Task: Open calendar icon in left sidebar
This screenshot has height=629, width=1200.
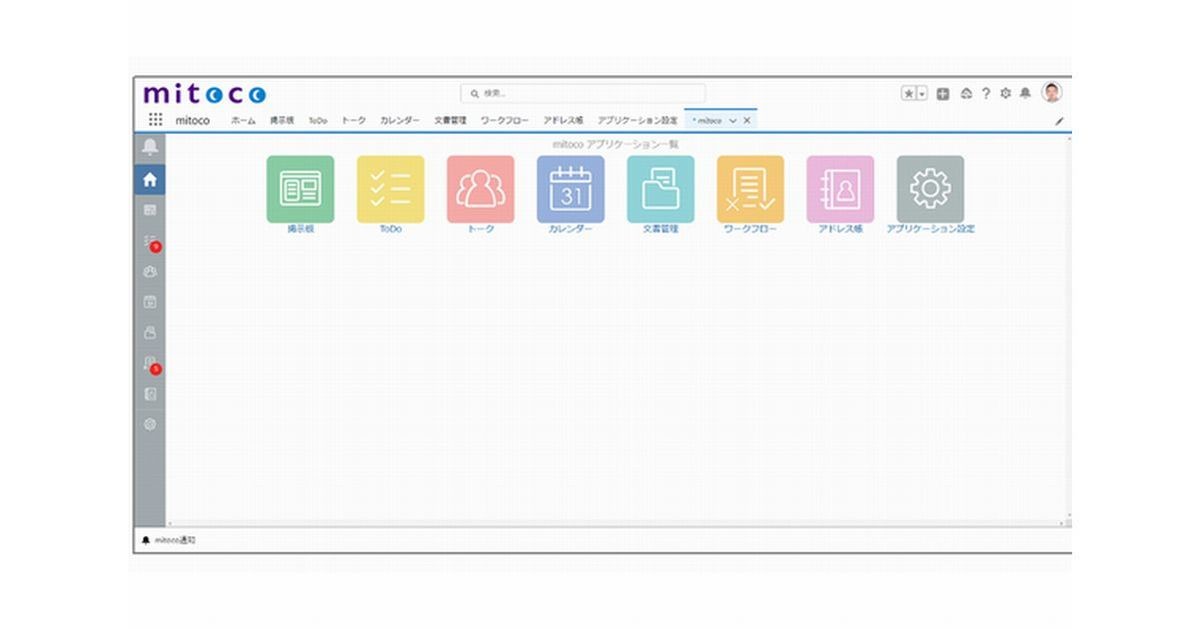Action: tap(150, 302)
